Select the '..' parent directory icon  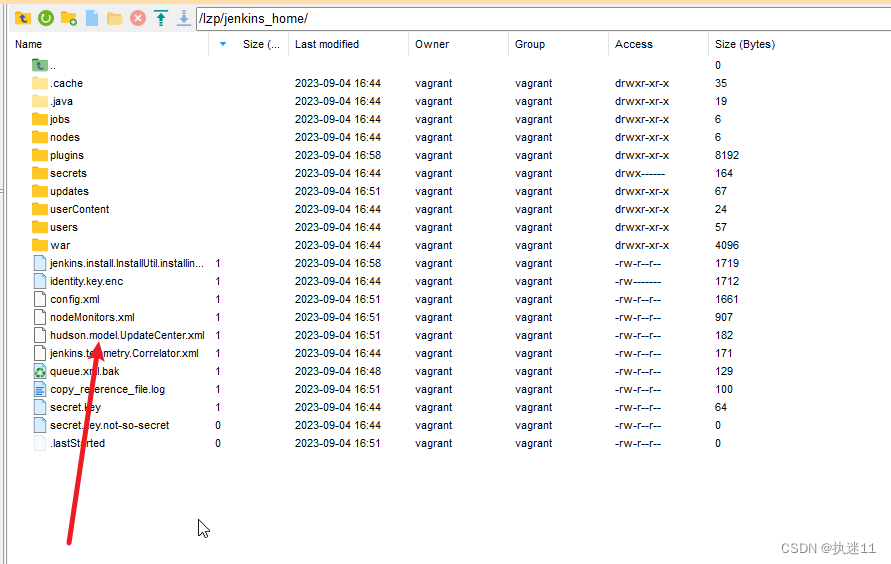point(40,65)
